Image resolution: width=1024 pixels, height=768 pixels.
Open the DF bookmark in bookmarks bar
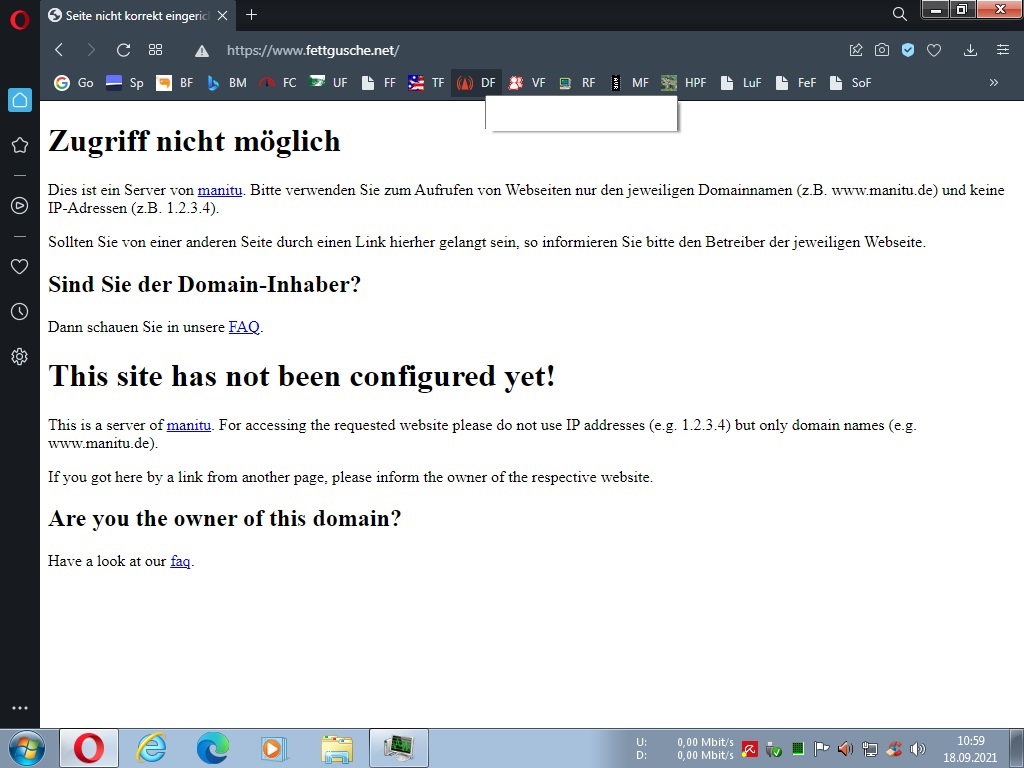click(477, 83)
